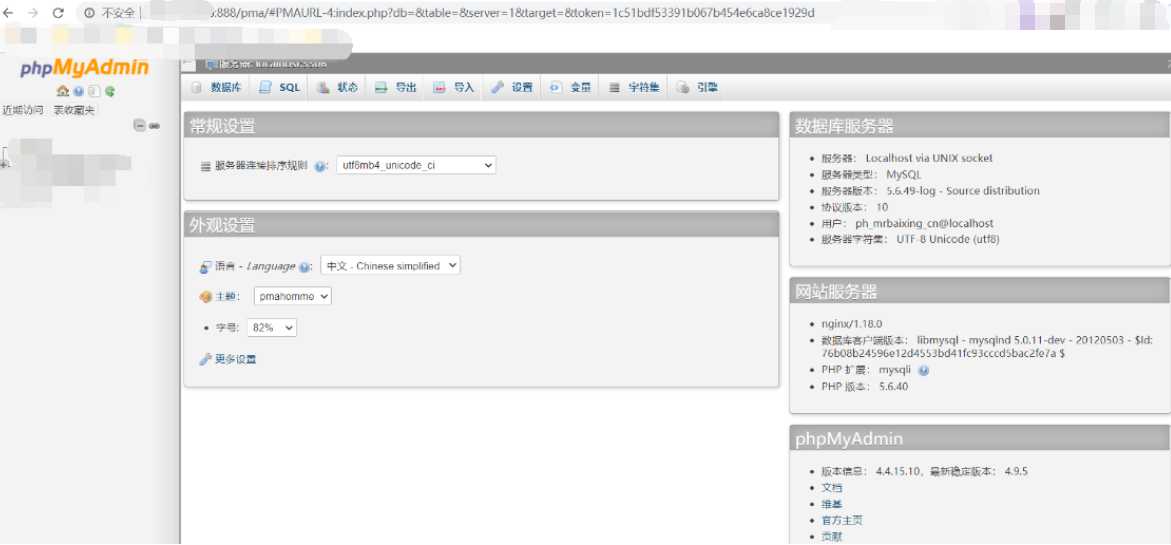Click the 服务器 breadcrumb link
The width and height of the screenshot is (1171, 545).
pyautogui.click(x=272, y=64)
